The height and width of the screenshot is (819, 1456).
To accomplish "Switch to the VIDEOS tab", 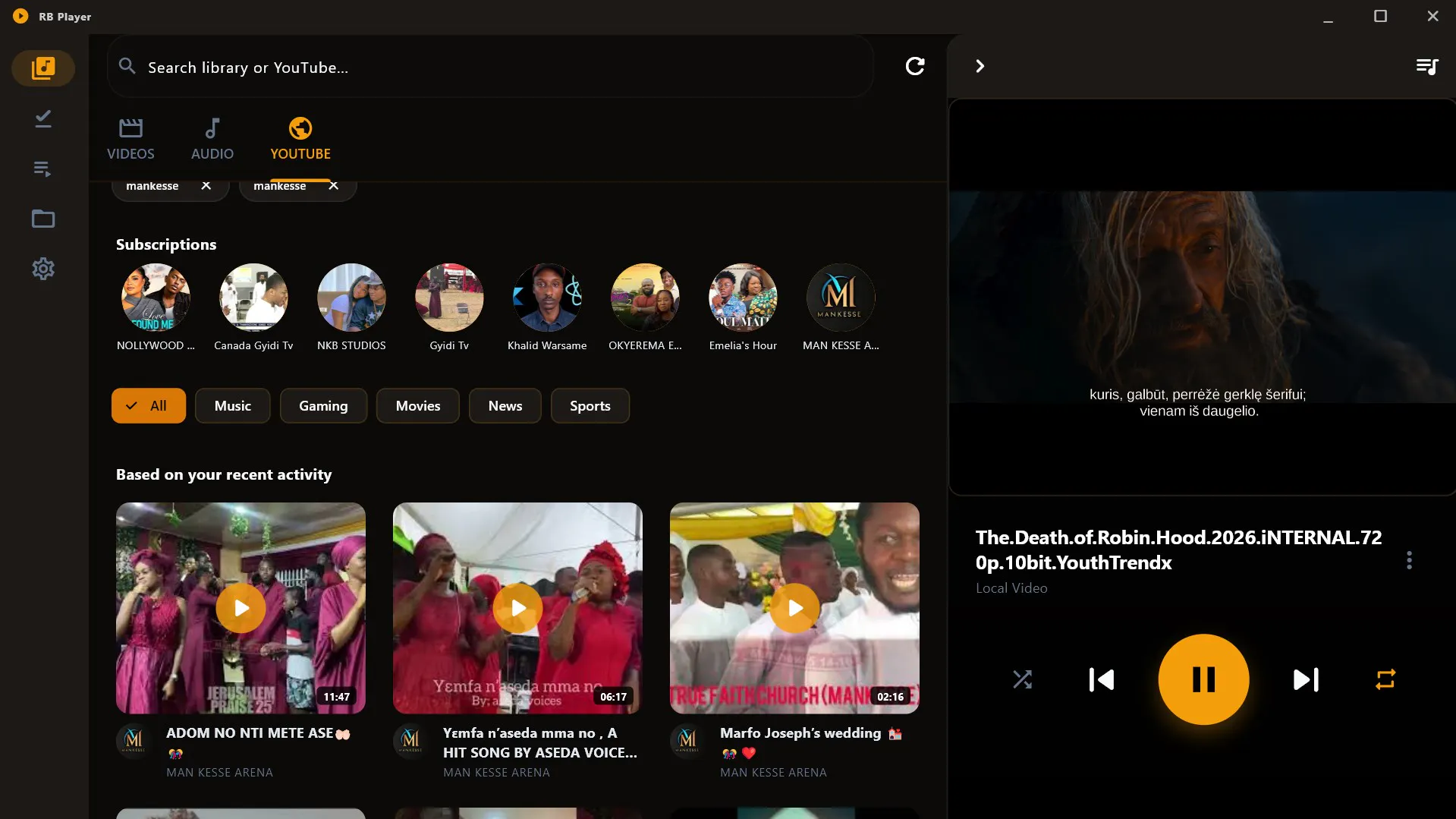I will tap(131, 139).
